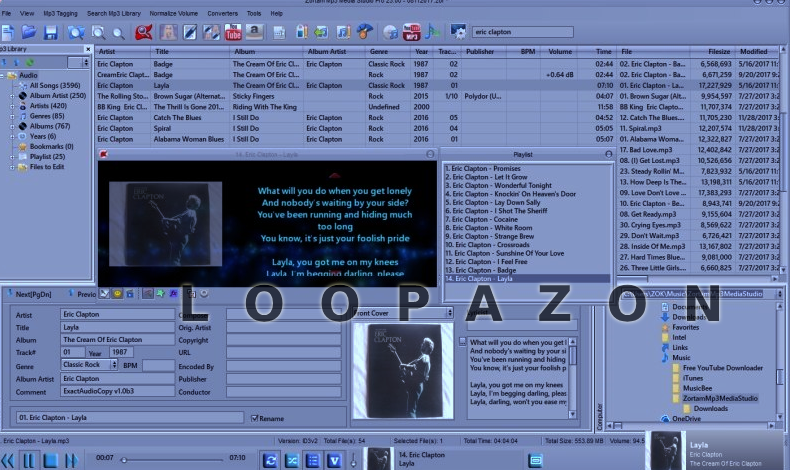Click the Next[PgDn] button
The image size is (790, 470).
(x=29, y=294)
